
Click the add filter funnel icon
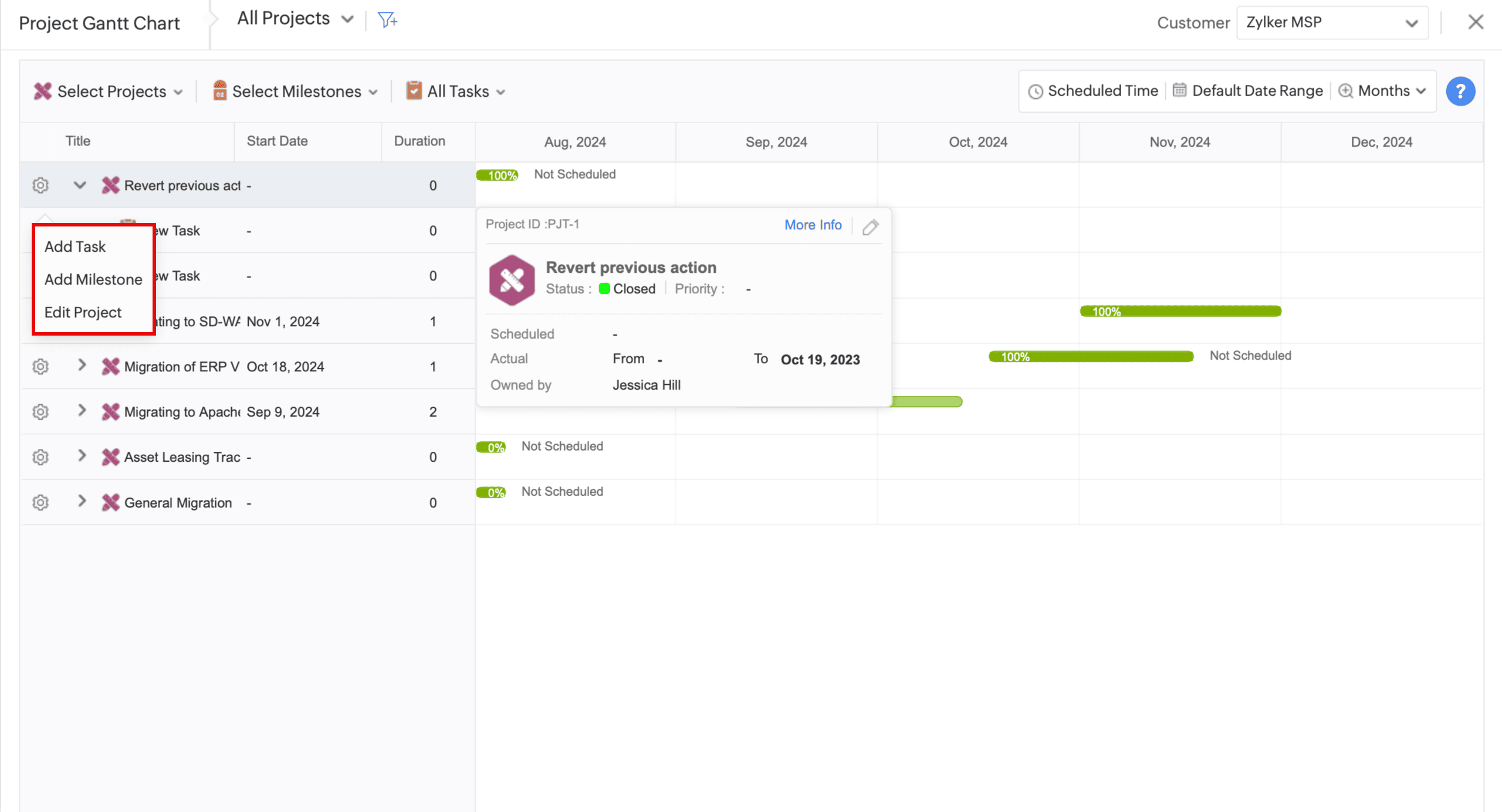pyautogui.click(x=387, y=20)
